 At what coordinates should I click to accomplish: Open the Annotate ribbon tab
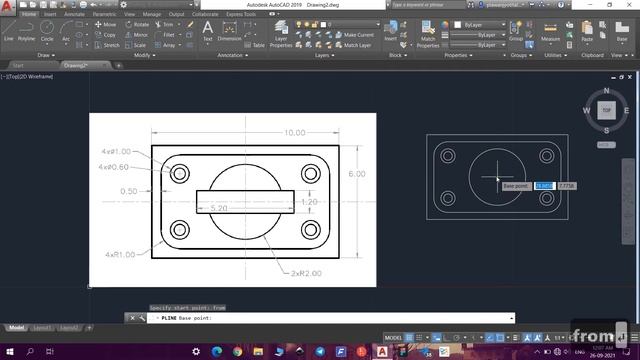click(74, 14)
